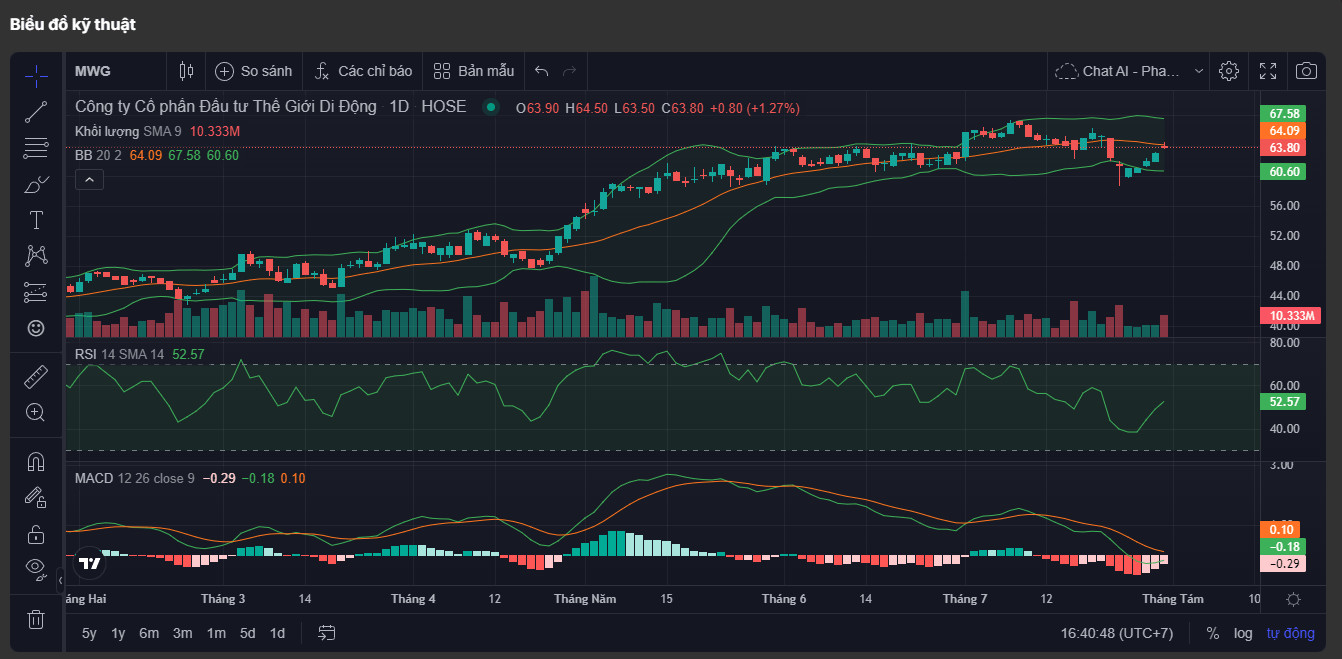Select the 5y time range
This screenshot has width=1342, height=659.
(x=89, y=633)
